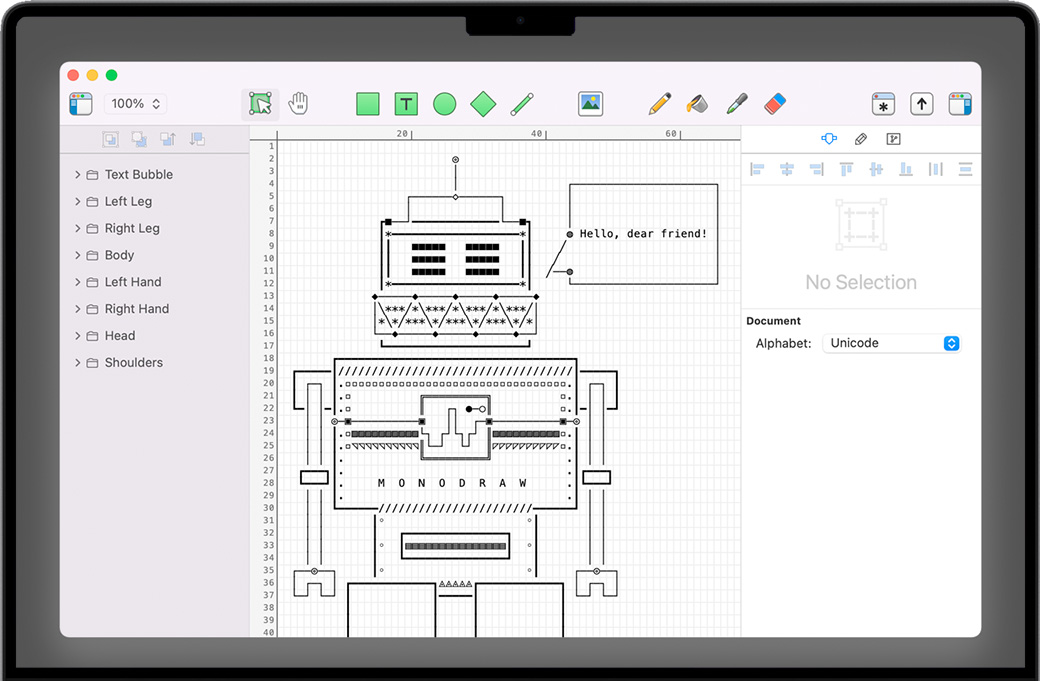Image resolution: width=1040 pixels, height=681 pixels.
Task: Click the Export share button
Action: [921, 104]
